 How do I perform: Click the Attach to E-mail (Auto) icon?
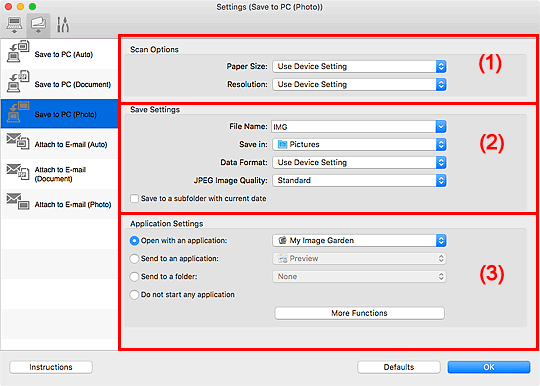(18, 141)
